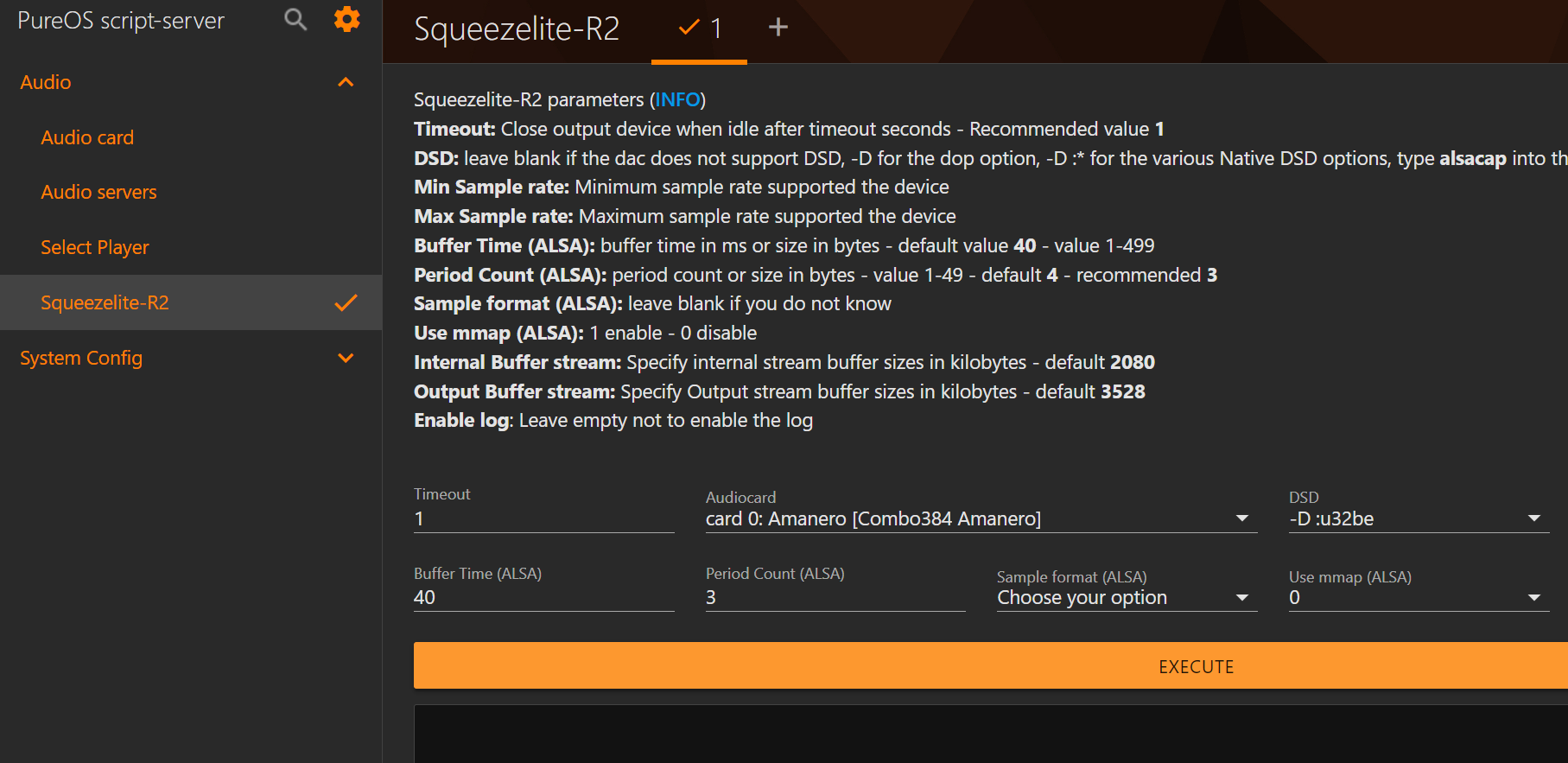
Task: Open Use mmap (ALSA) dropdown
Action: [1419, 598]
